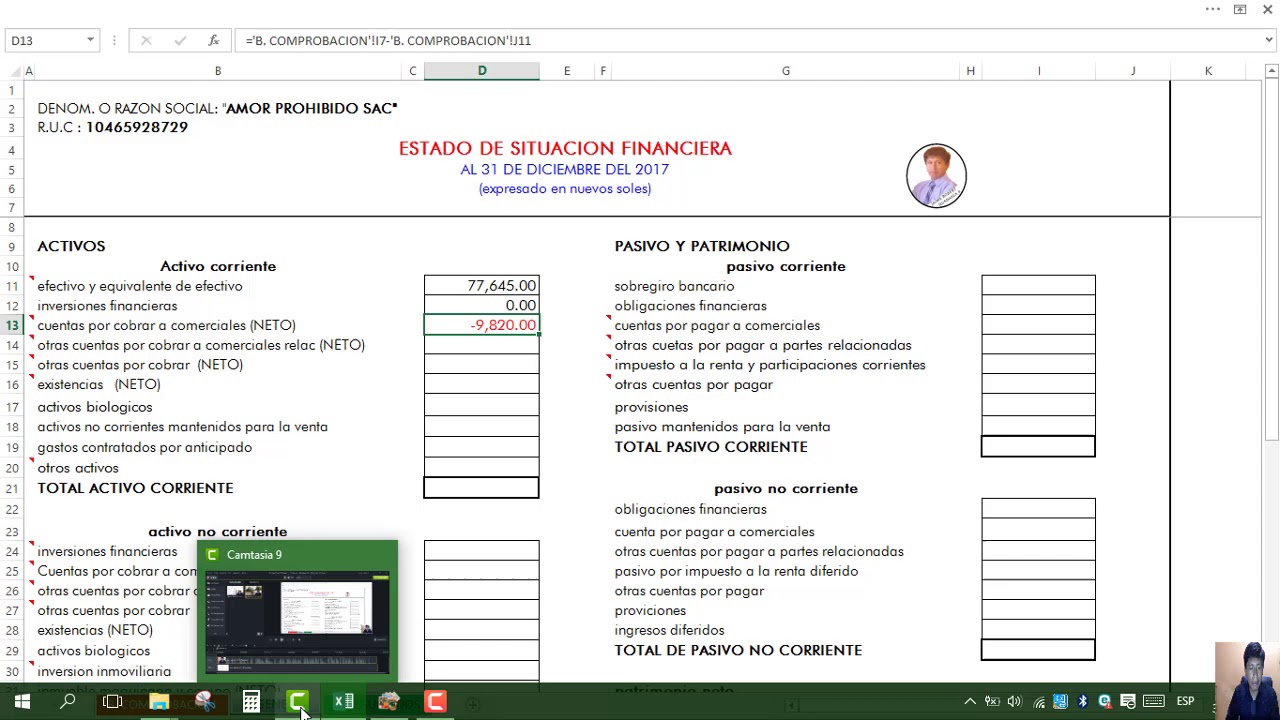Click the Cancel formula X icon
The width and height of the screenshot is (1280, 720).
click(x=146, y=41)
